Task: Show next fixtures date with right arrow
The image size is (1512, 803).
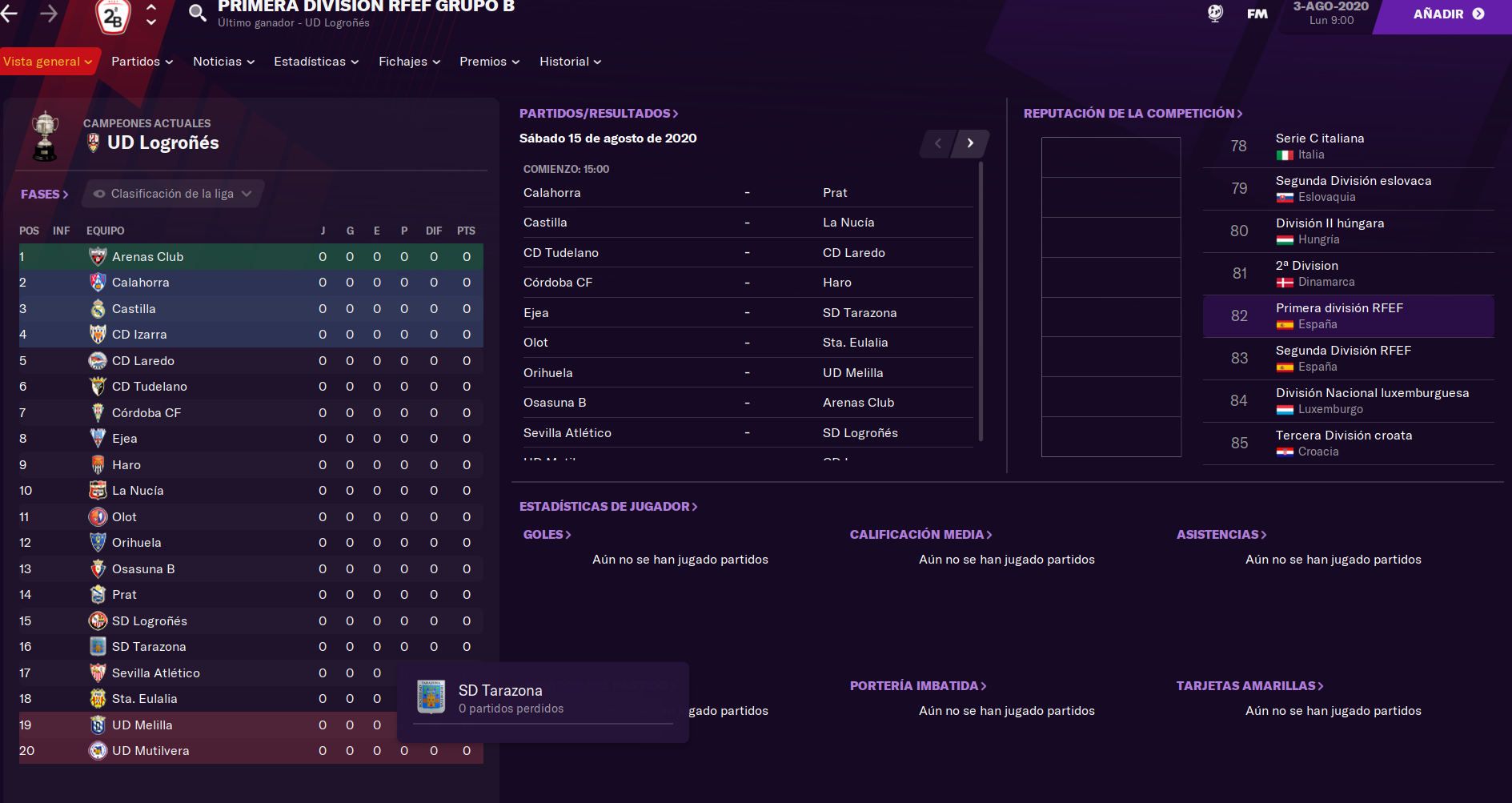Action: pos(970,143)
